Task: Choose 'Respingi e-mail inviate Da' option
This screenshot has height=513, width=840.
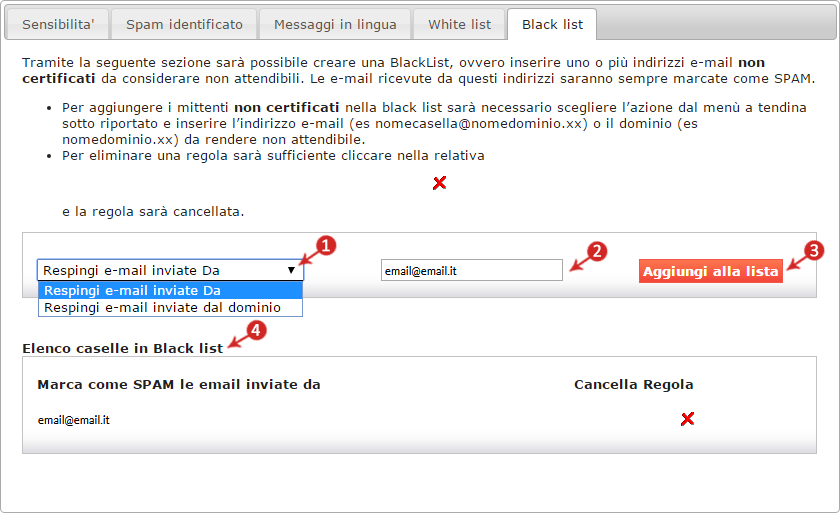Action: point(170,290)
